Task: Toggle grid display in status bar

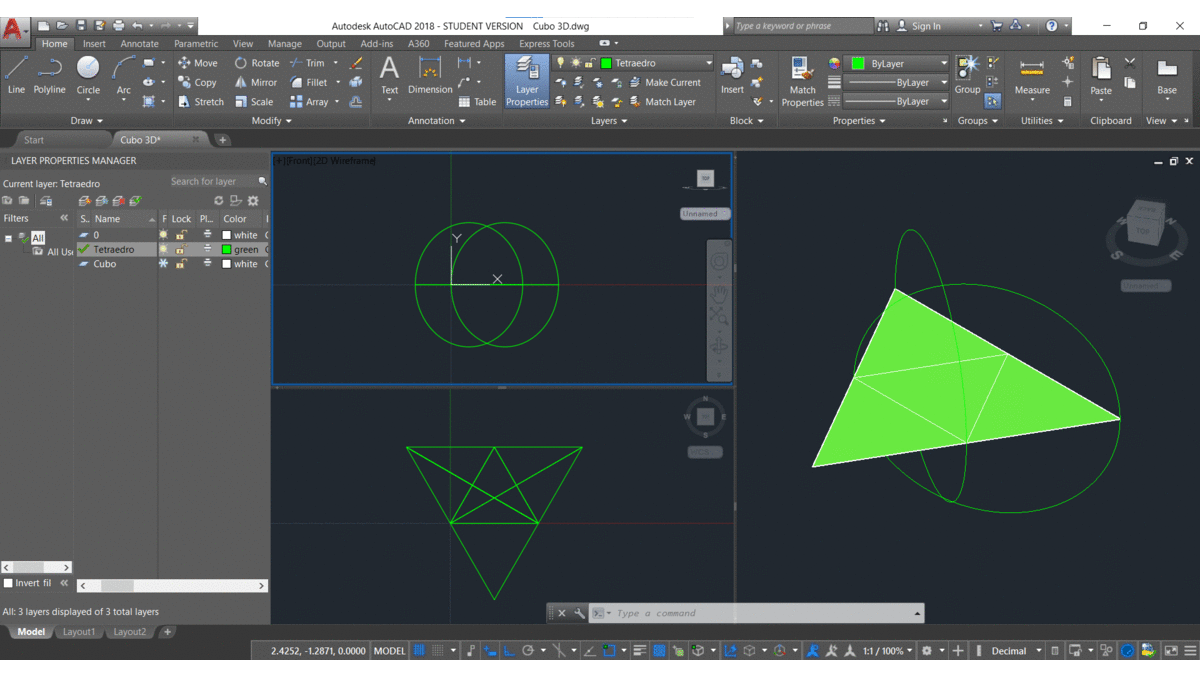Action: (419, 651)
